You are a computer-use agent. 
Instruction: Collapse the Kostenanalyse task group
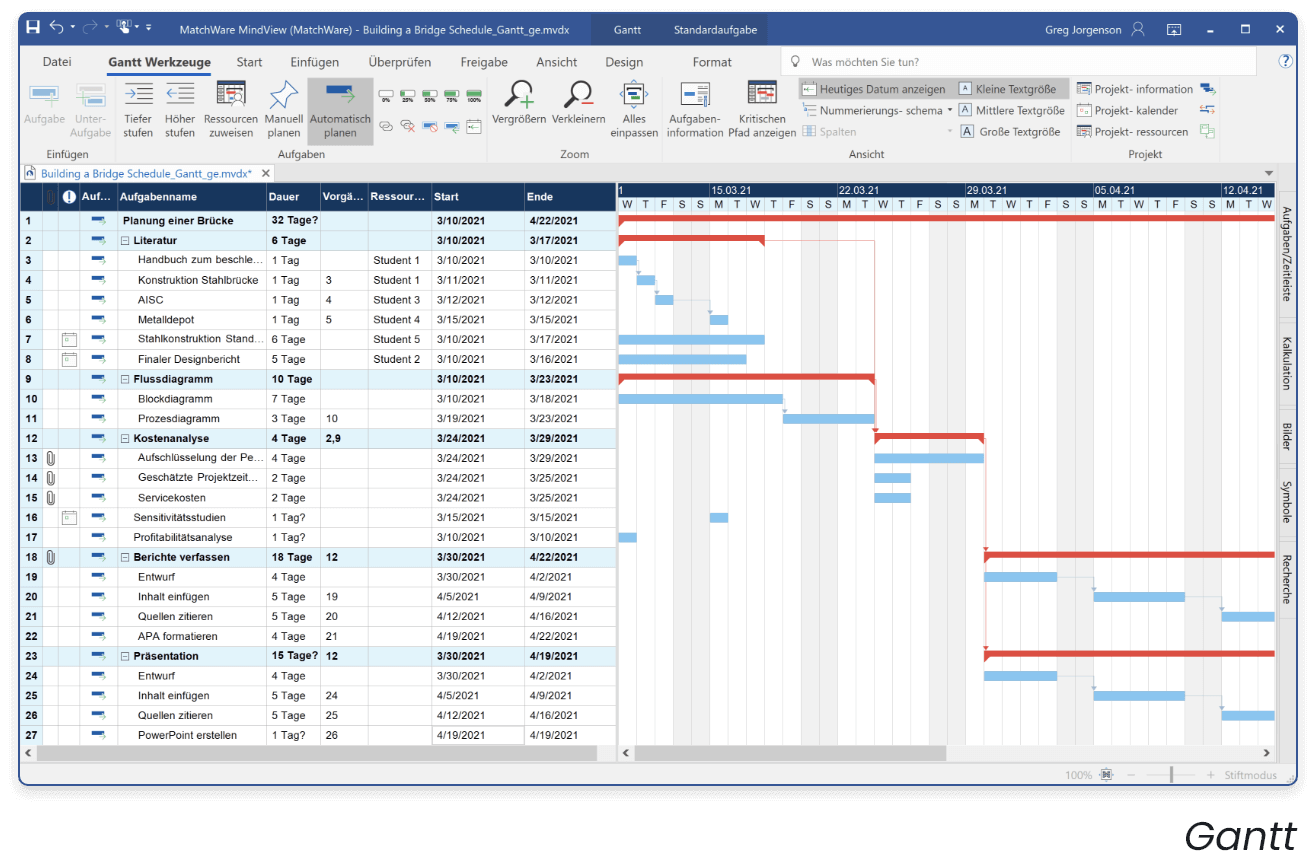tap(125, 438)
